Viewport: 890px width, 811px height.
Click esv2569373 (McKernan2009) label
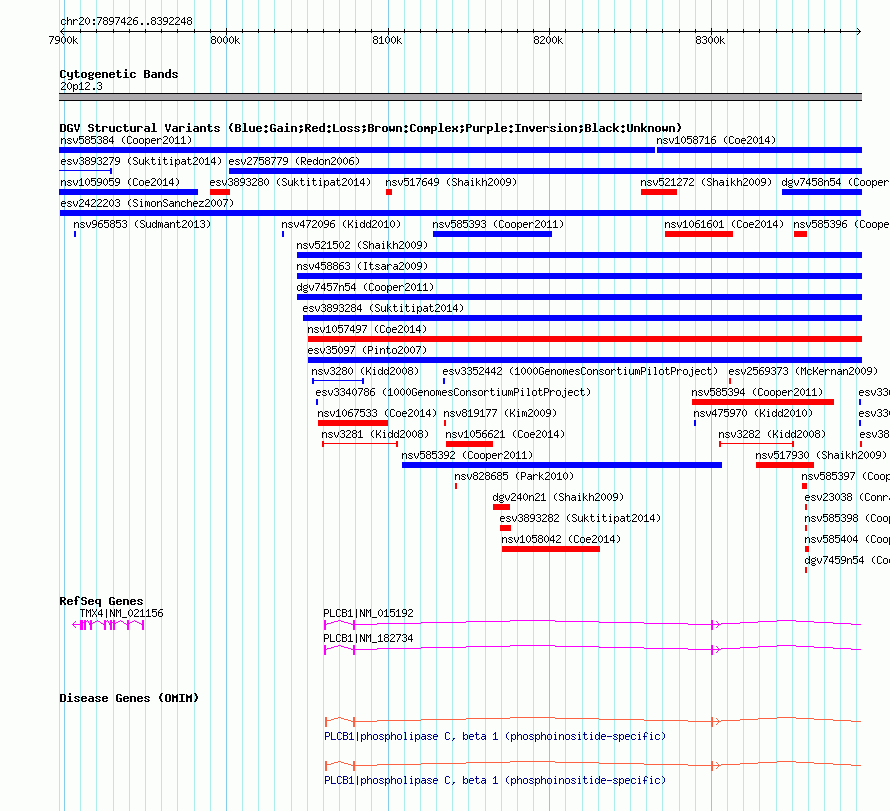[x=803, y=371]
